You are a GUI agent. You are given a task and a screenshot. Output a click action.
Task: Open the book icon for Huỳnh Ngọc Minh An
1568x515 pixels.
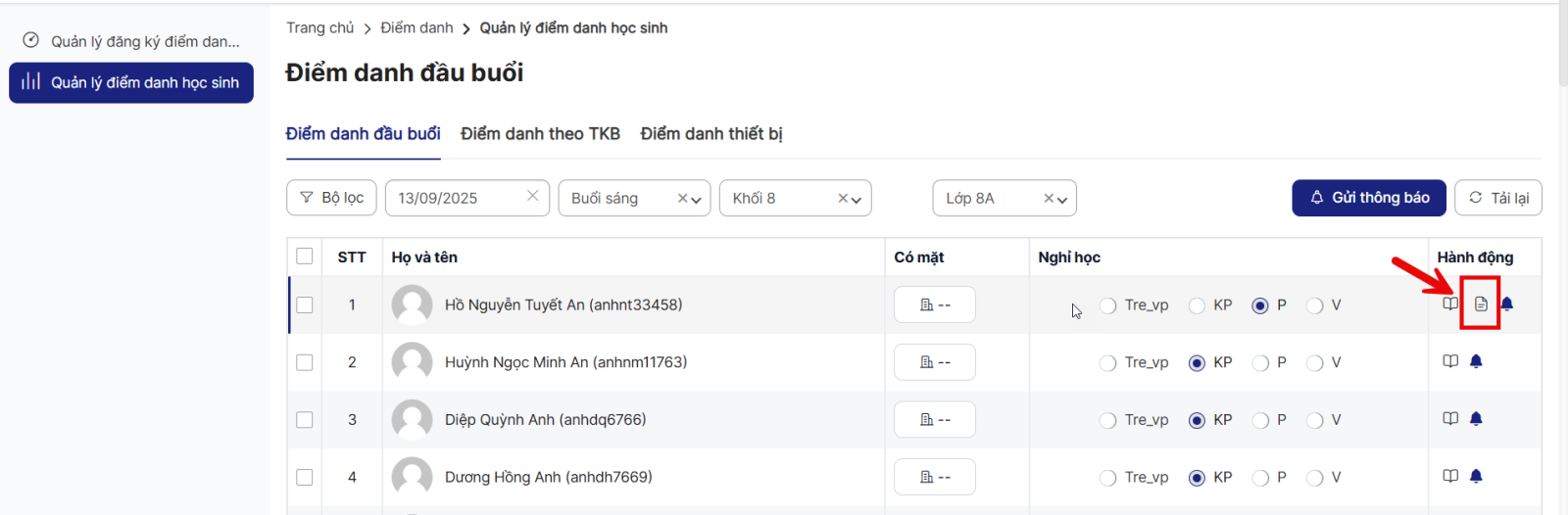coord(1450,361)
